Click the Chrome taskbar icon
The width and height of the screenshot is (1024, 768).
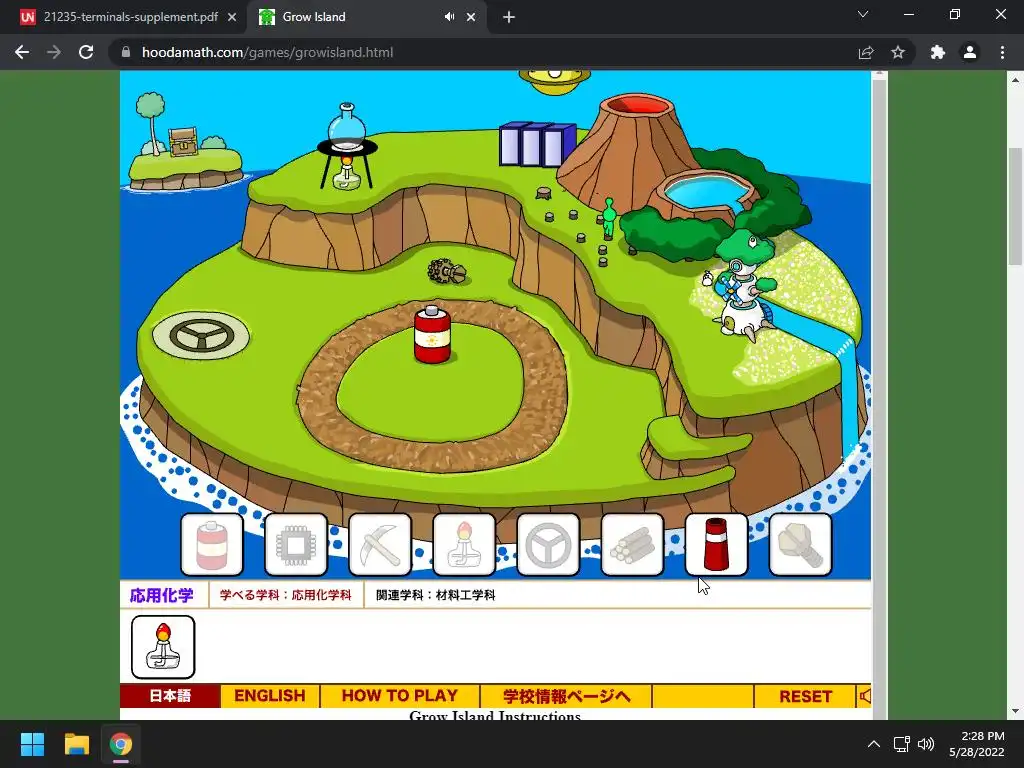point(121,744)
